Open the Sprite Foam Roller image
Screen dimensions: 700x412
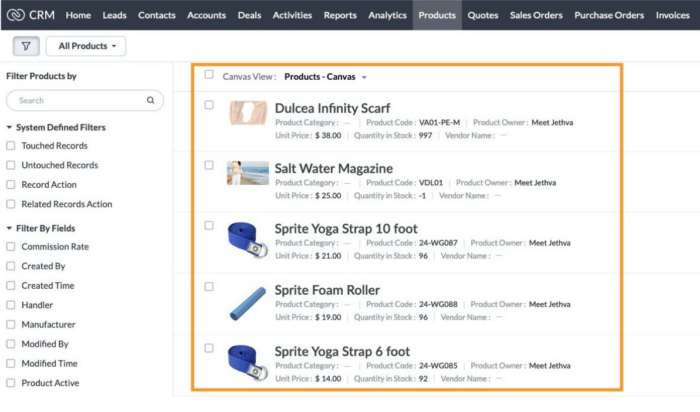click(248, 304)
